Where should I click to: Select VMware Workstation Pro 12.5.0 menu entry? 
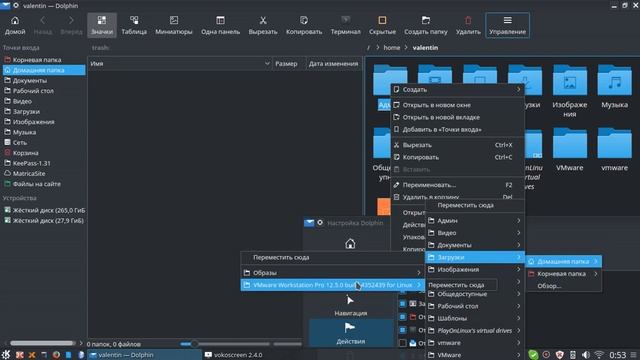pyautogui.click(x=332, y=285)
